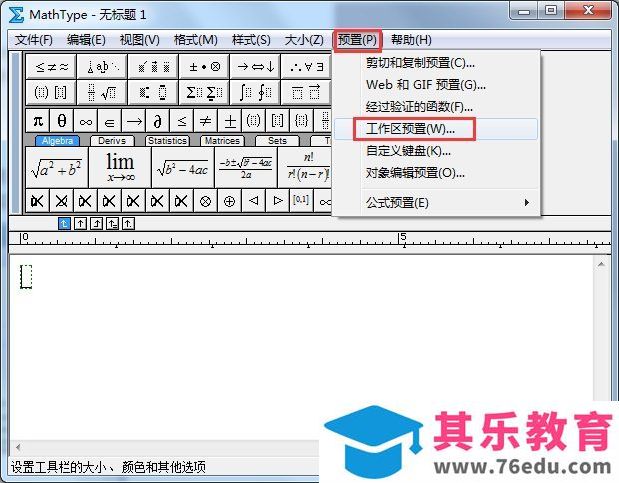Insert the curly braces template
Image resolution: width=619 pixels, height=483 pixels.
pyautogui.click(x=302, y=121)
